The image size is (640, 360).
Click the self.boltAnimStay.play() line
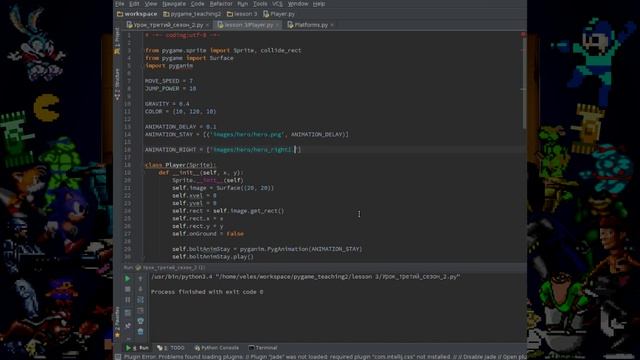point(213,257)
